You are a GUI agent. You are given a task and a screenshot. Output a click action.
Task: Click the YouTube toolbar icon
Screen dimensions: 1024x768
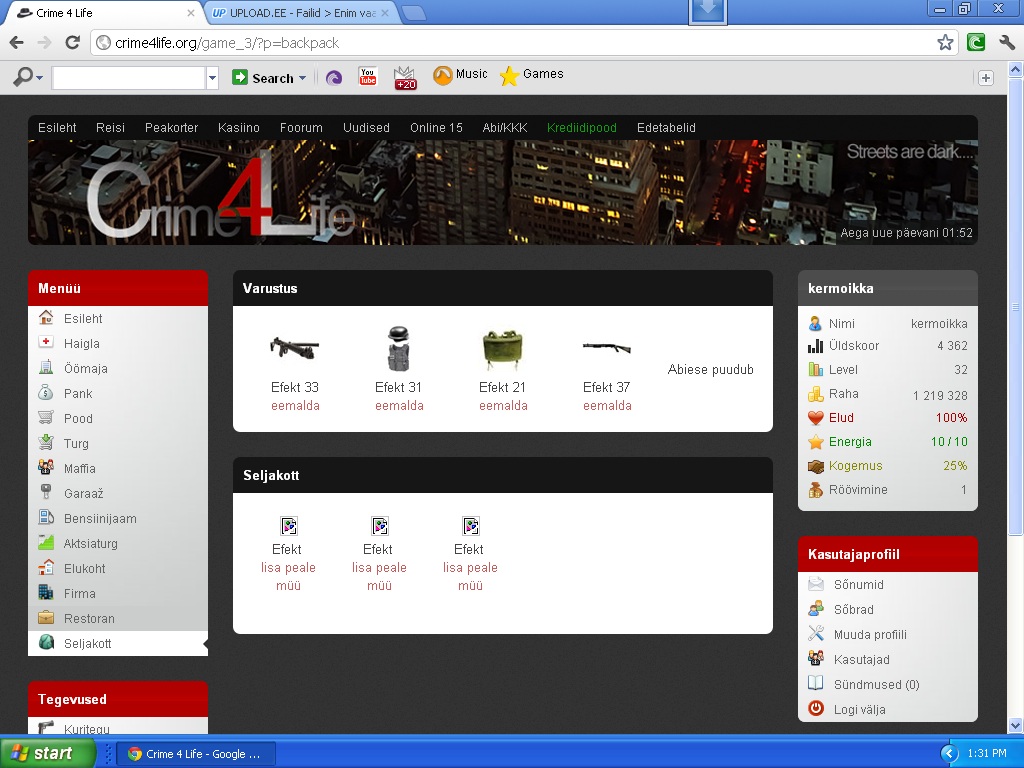coord(368,77)
